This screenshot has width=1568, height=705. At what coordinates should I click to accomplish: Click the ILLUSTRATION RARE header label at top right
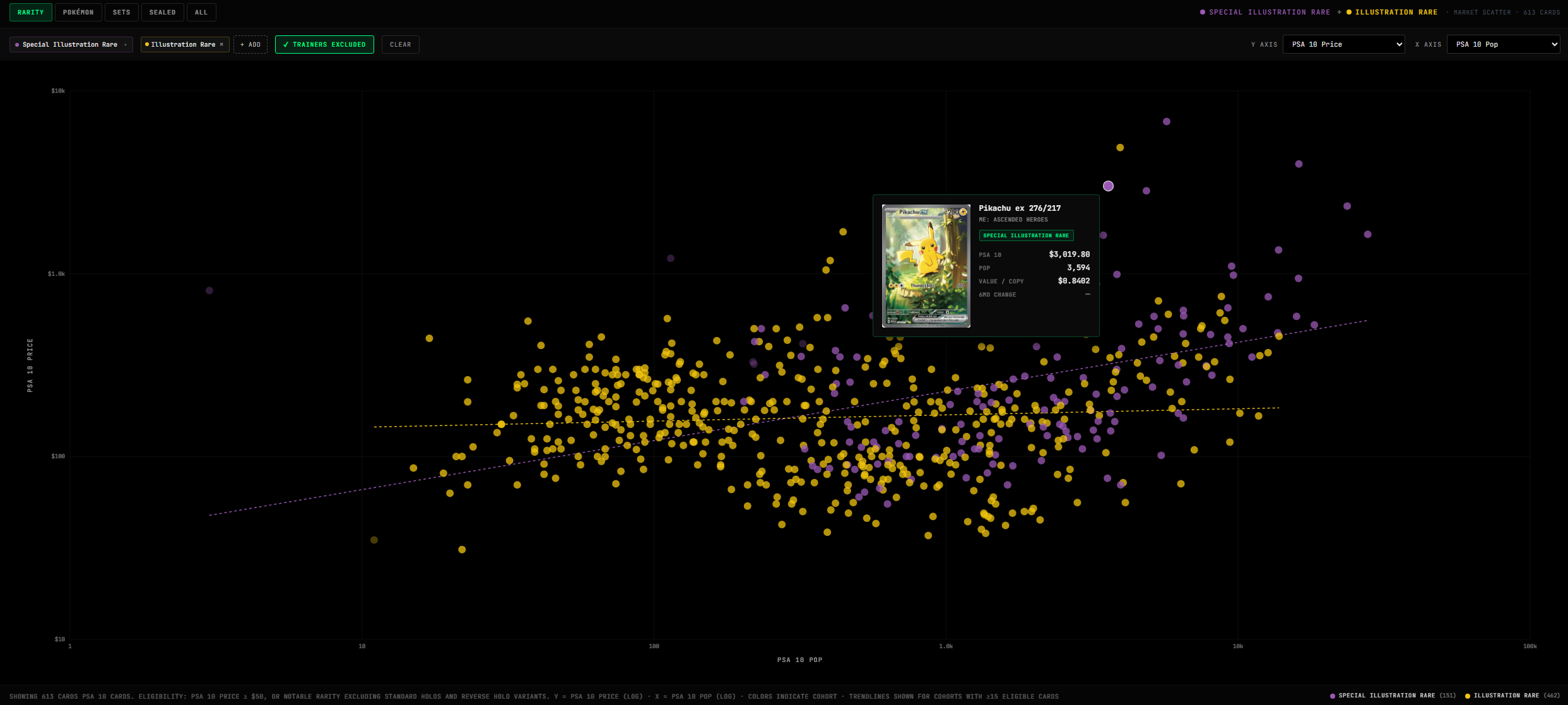(1396, 12)
